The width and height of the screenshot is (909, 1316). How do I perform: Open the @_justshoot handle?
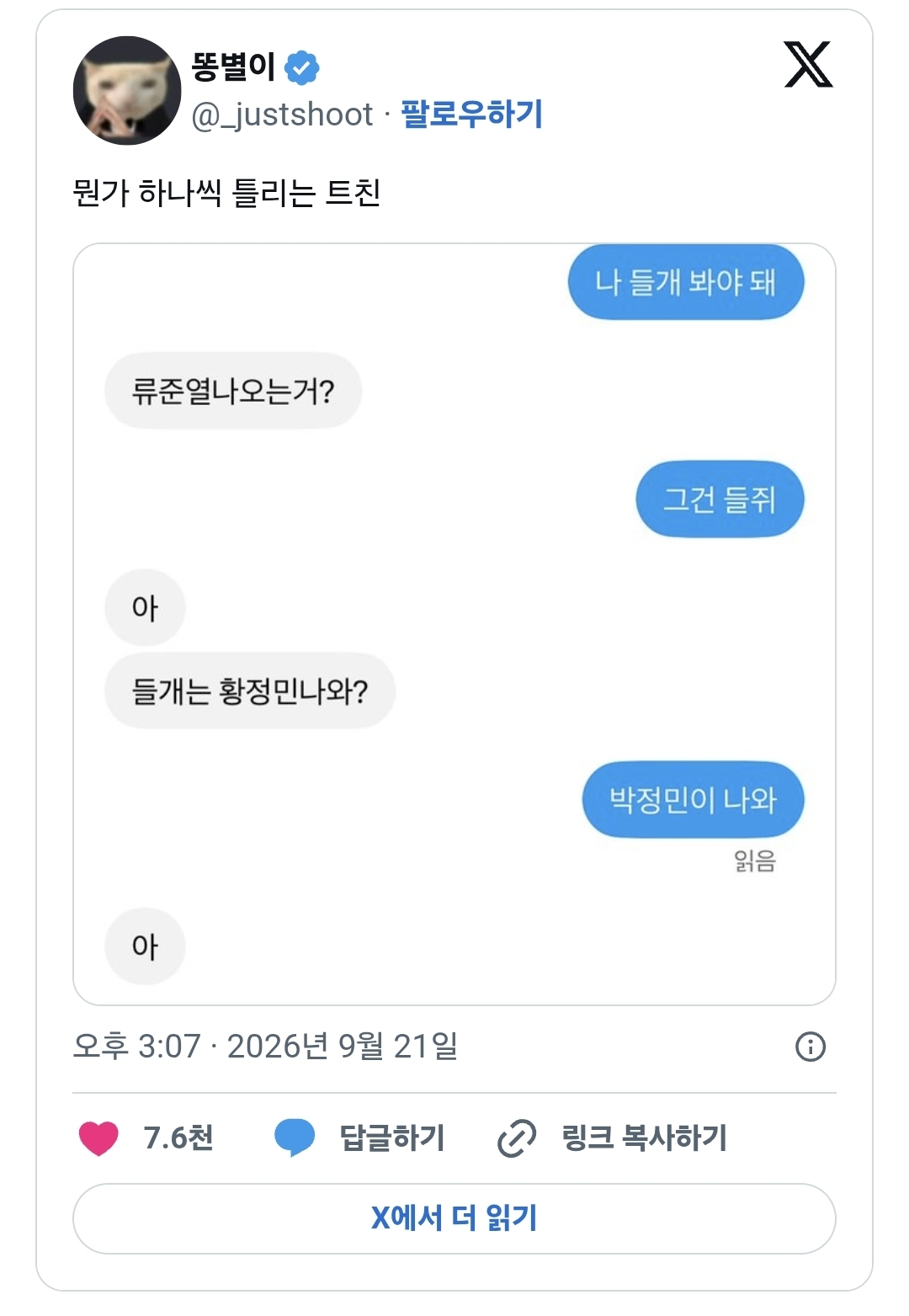coord(282,115)
